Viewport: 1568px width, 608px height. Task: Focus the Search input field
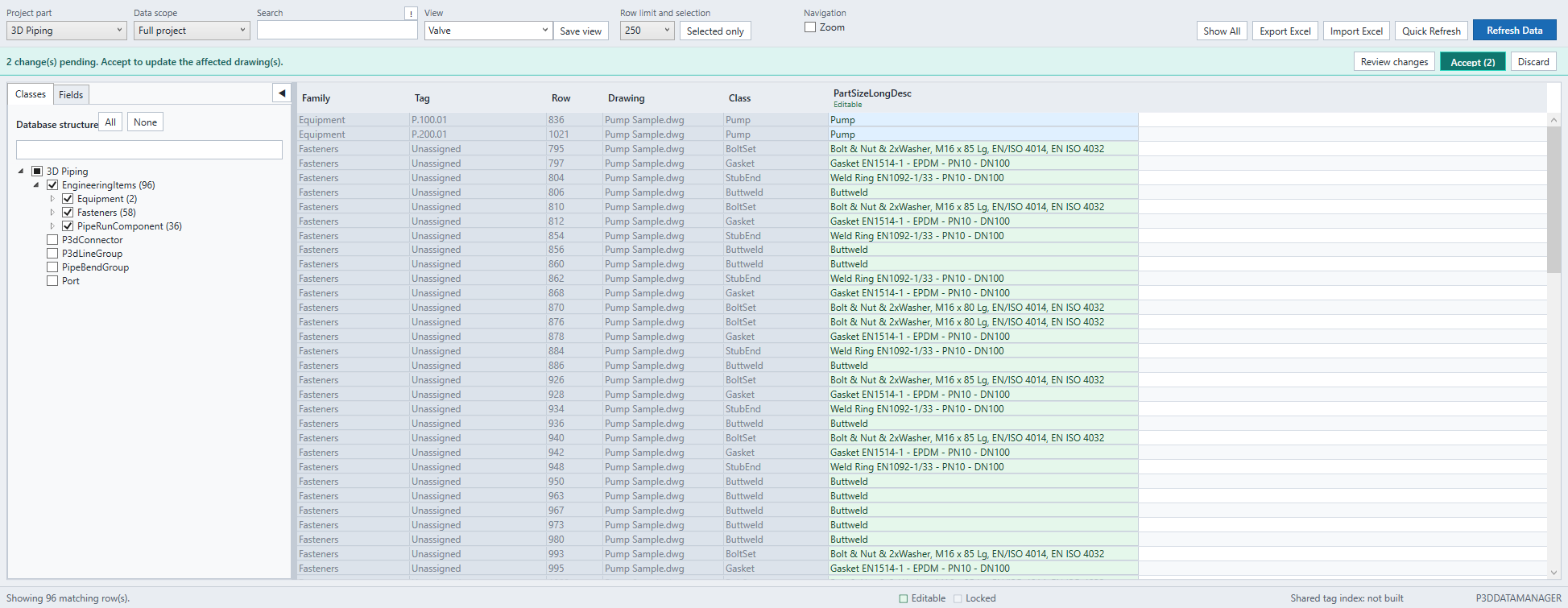(x=337, y=30)
